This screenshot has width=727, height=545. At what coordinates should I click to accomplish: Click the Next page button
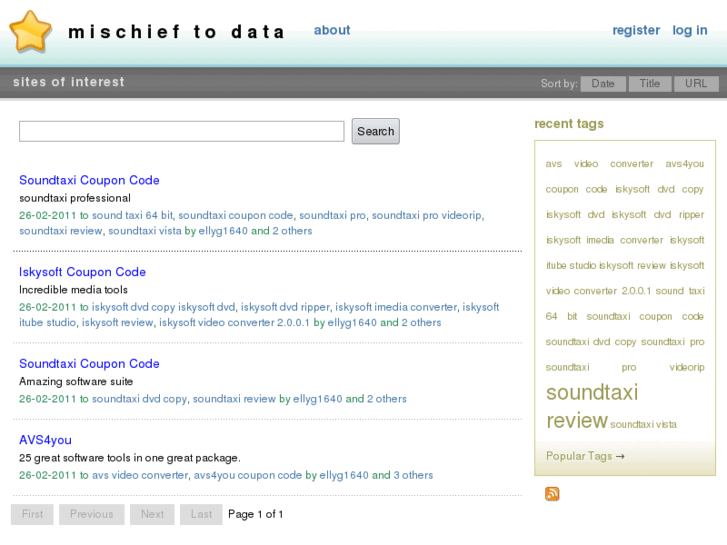pos(152,514)
